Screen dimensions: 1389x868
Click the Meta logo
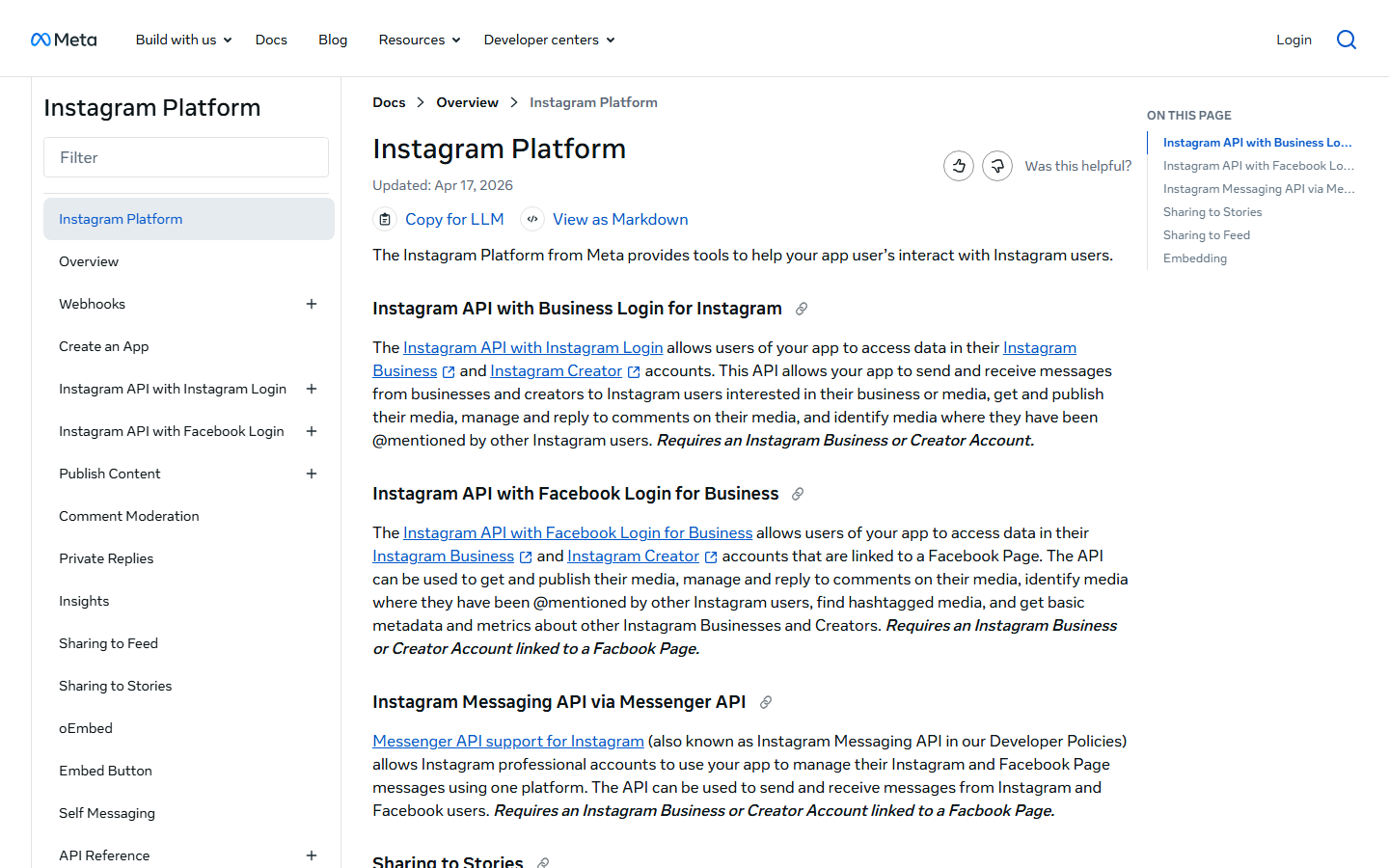64,40
